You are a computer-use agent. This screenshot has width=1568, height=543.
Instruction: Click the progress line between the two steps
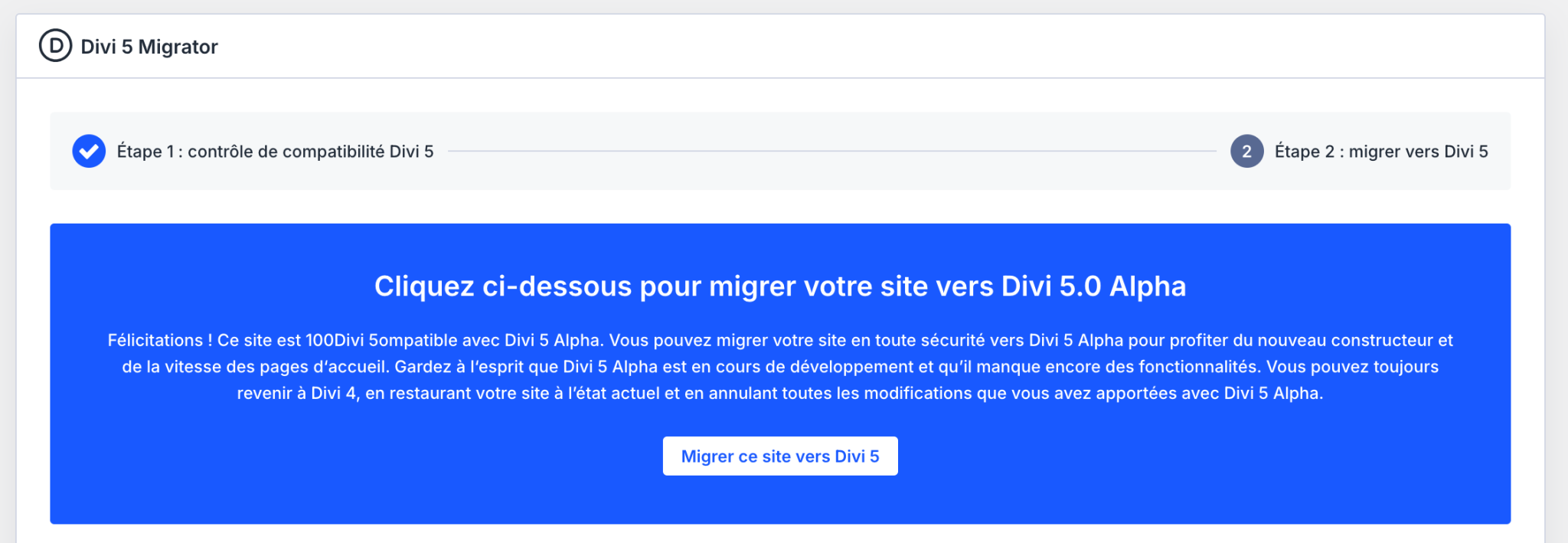pos(831,152)
